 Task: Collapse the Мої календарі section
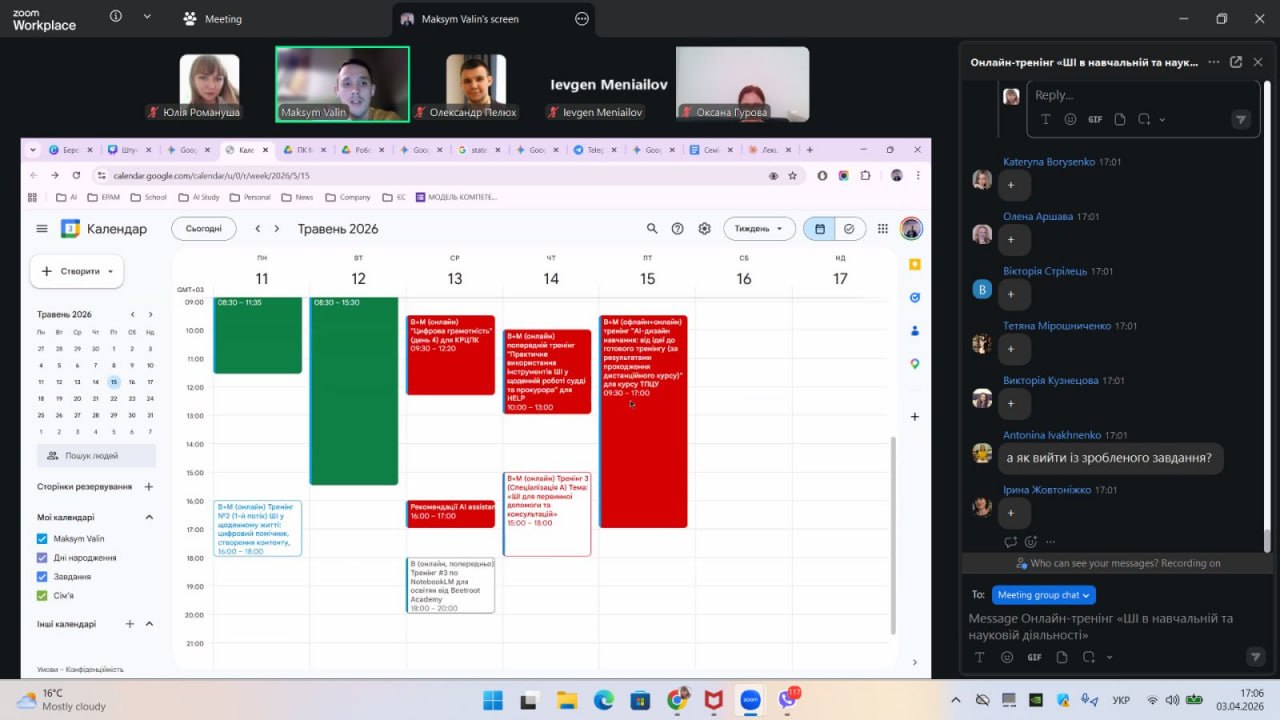(x=149, y=517)
